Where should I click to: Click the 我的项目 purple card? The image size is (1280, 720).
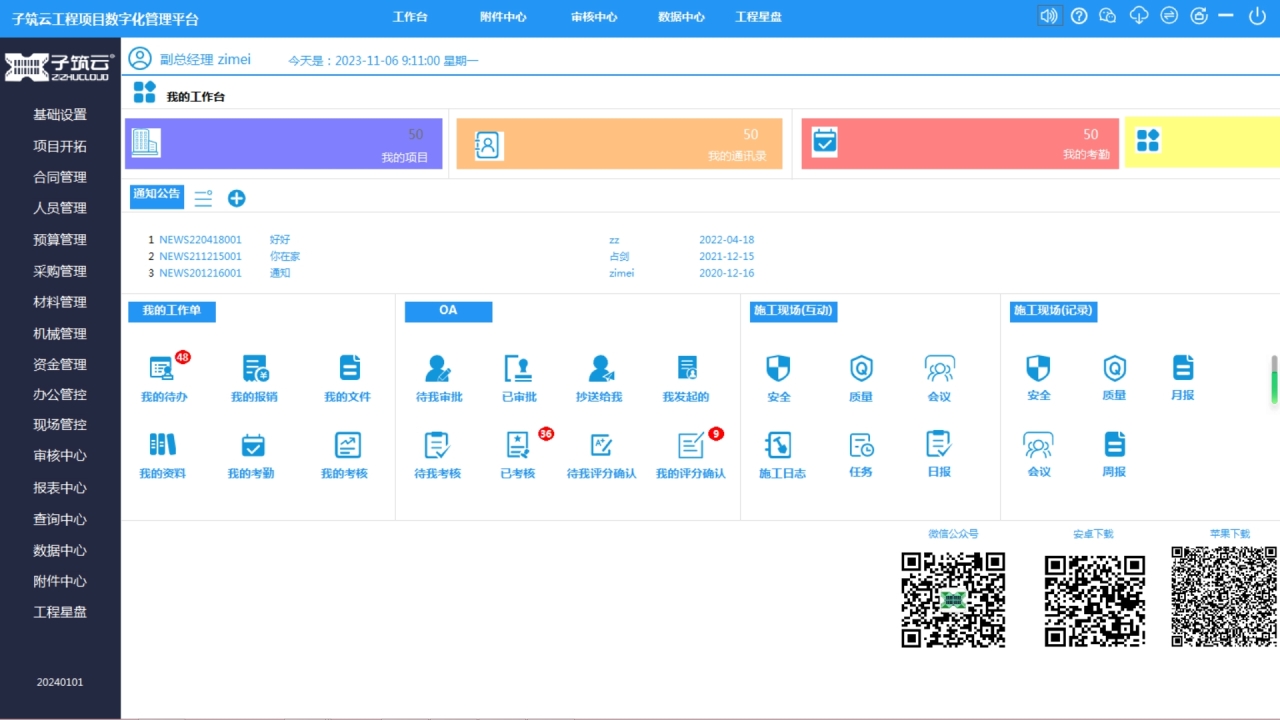[x=283, y=144]
